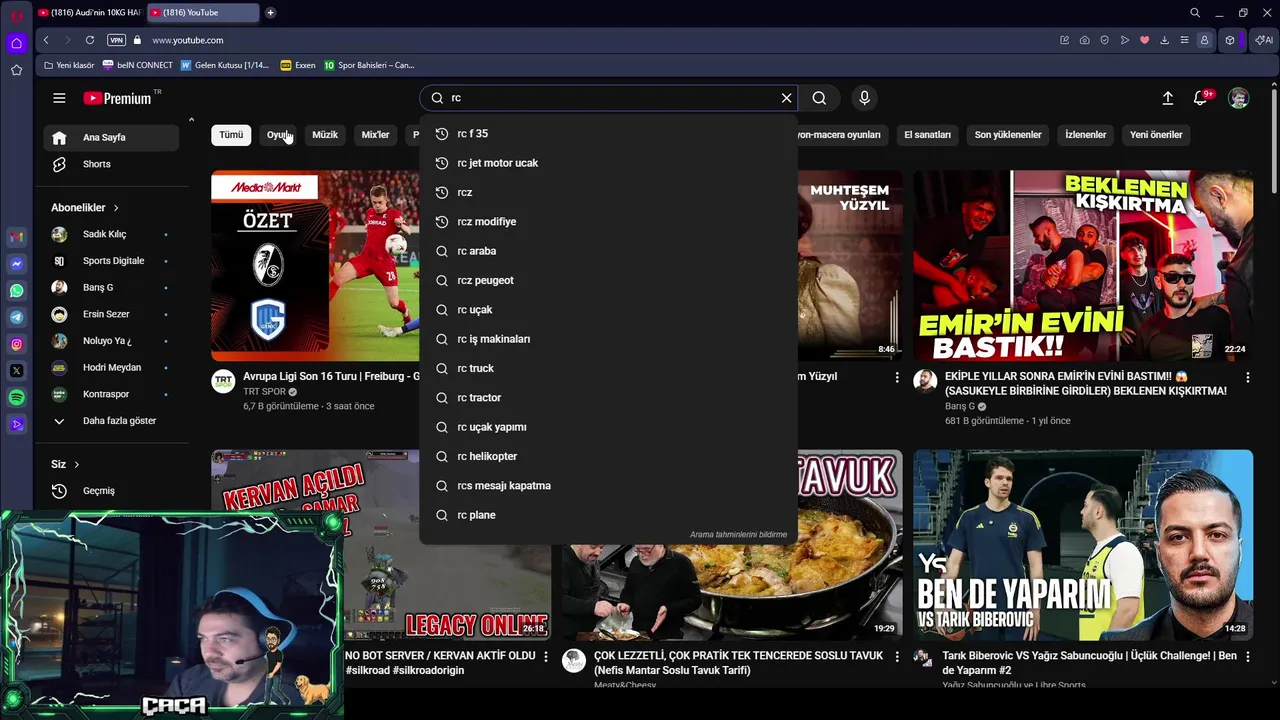1280x720 pixels.
Task: Open the browser snapshot camera icon
Action: 1085,40
